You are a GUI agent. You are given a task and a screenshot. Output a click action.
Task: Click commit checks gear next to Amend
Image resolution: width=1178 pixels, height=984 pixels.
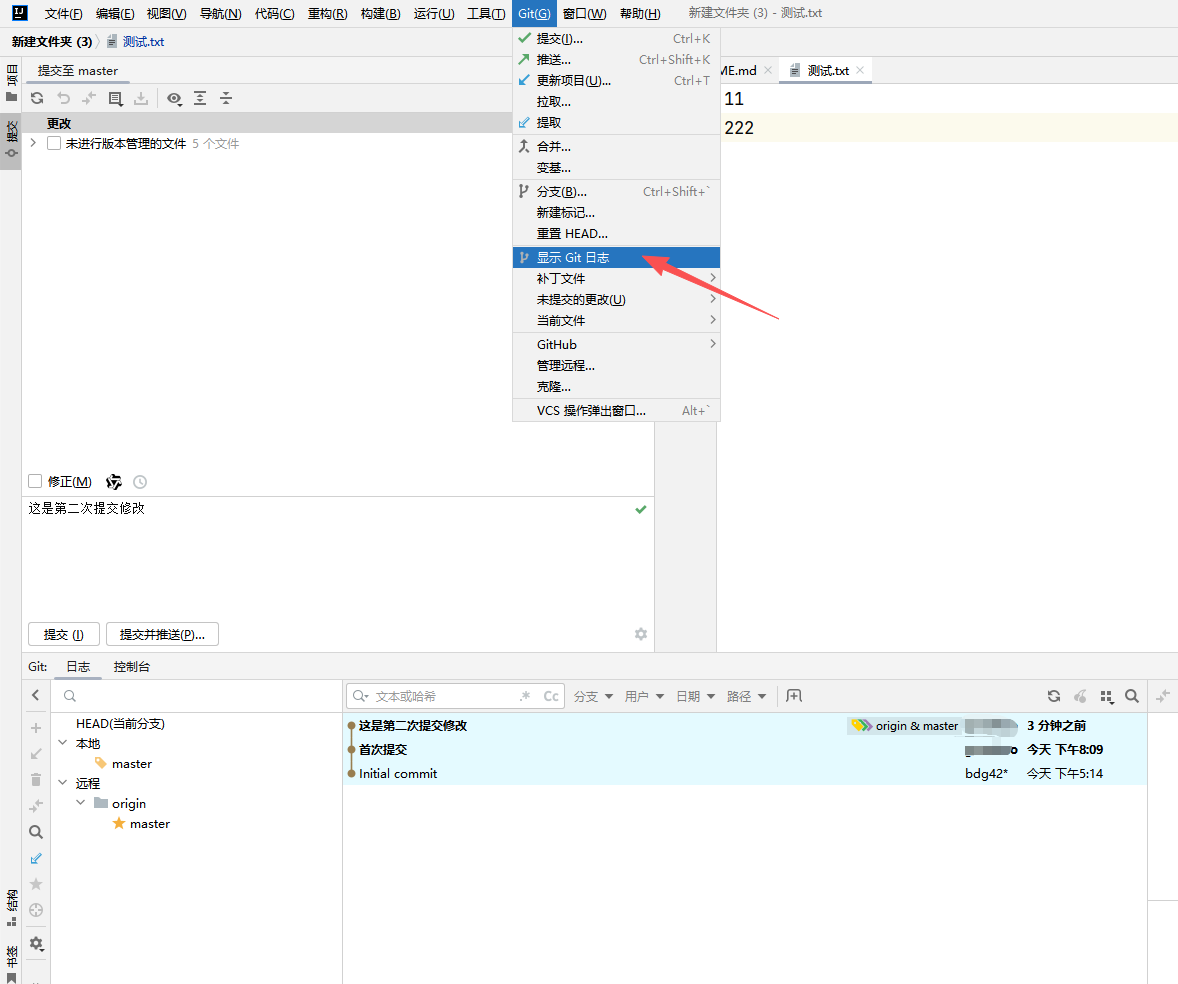coord(113,481)
